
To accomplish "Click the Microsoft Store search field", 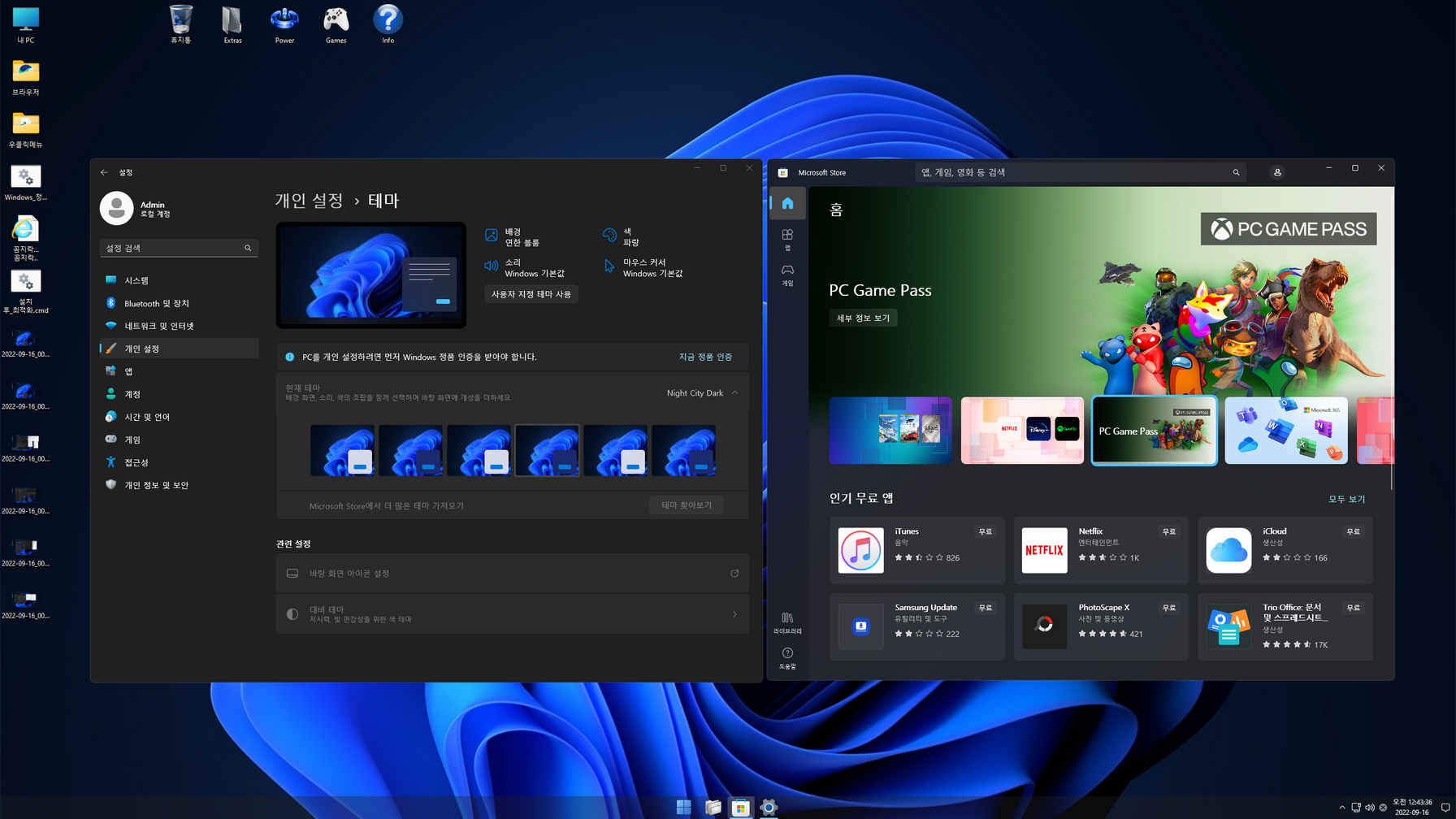I will [x=1081, y=172].
